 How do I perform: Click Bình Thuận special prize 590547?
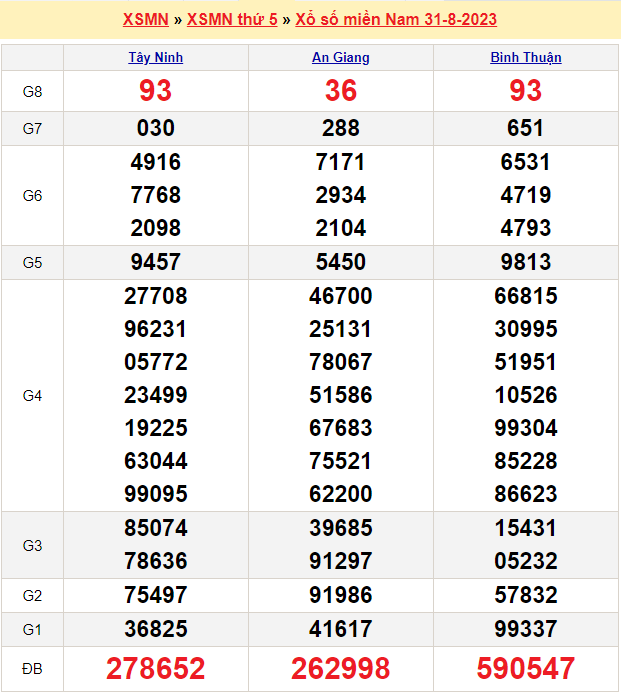coord(525,668)
